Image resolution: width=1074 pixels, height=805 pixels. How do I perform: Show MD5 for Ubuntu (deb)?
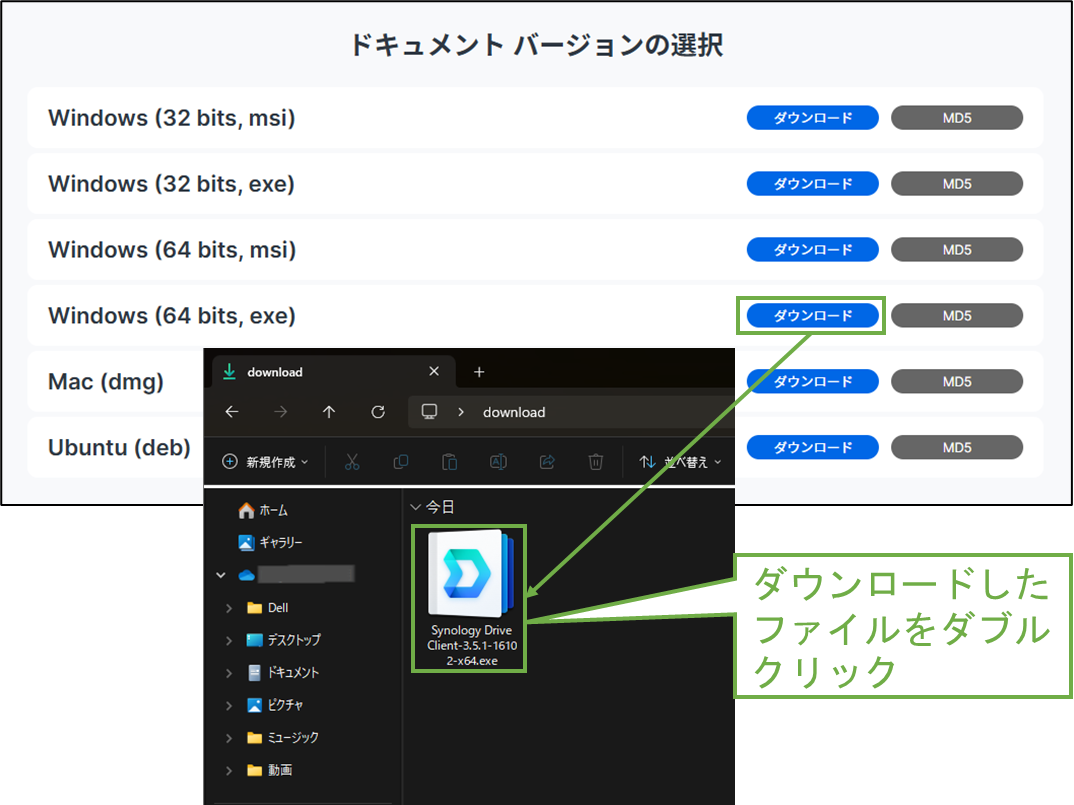[957, 447]
